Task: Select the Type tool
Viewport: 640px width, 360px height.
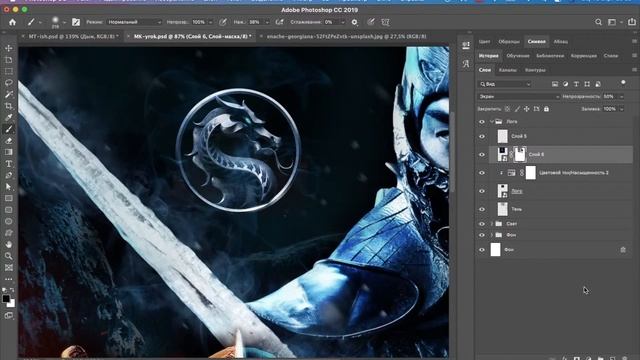Action: (9, 164)
